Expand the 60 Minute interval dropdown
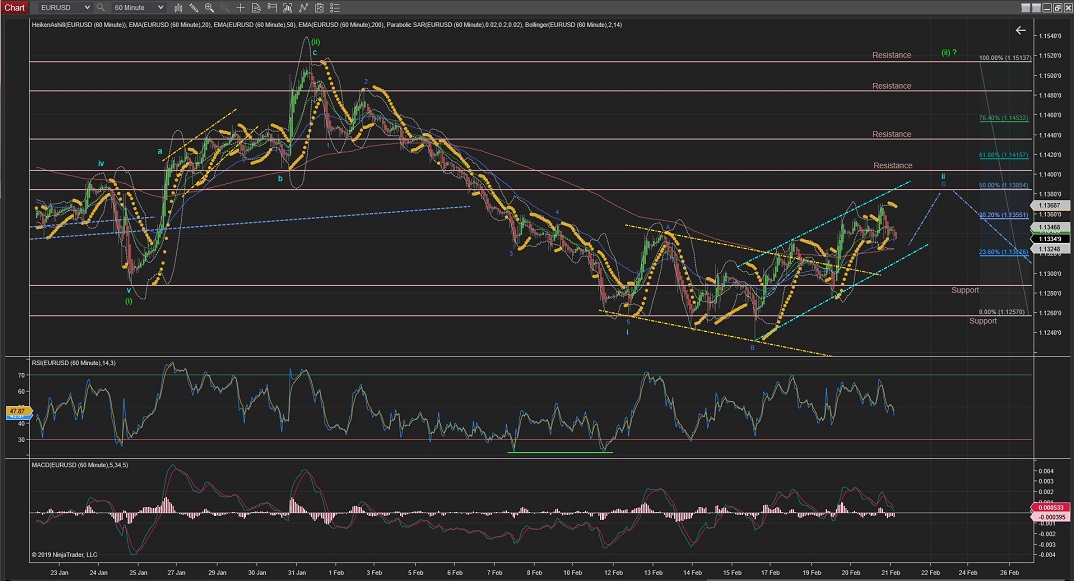Screen dimensions: 1074x581 (x=160, y=7)
